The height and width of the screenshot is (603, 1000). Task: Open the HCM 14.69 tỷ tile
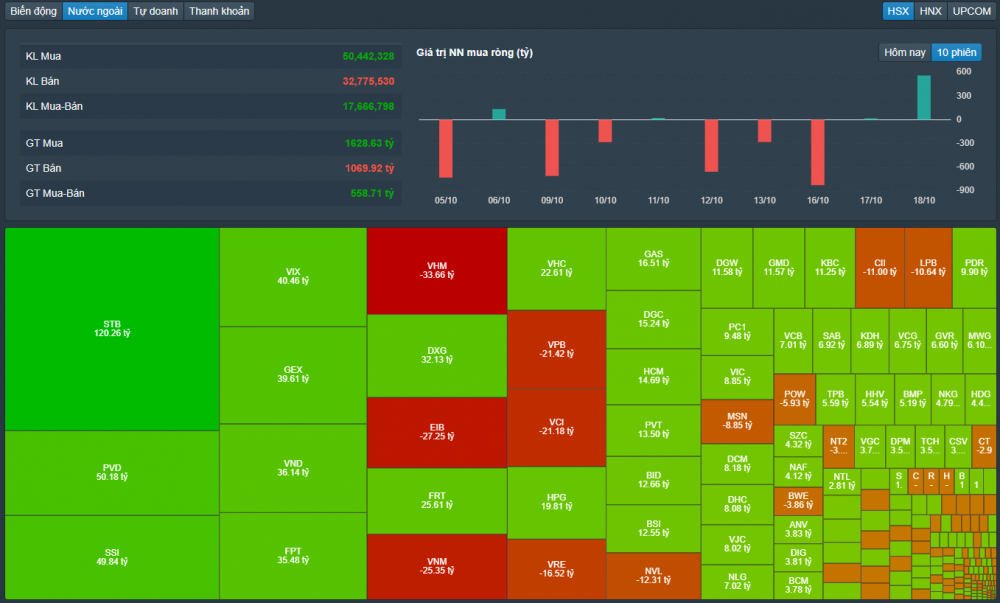pos(654,376)
